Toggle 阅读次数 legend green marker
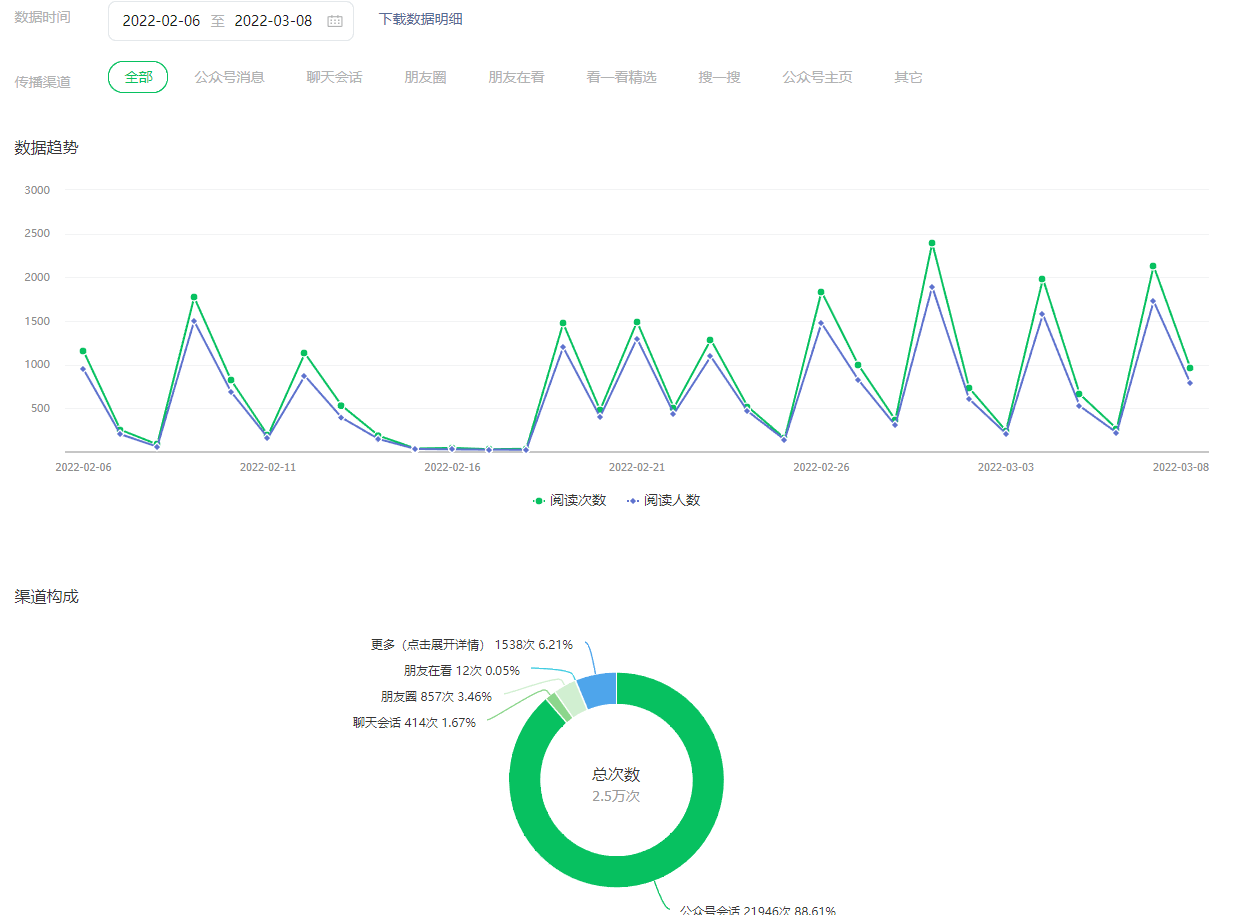1243x915 pixels. click(539, 501)
